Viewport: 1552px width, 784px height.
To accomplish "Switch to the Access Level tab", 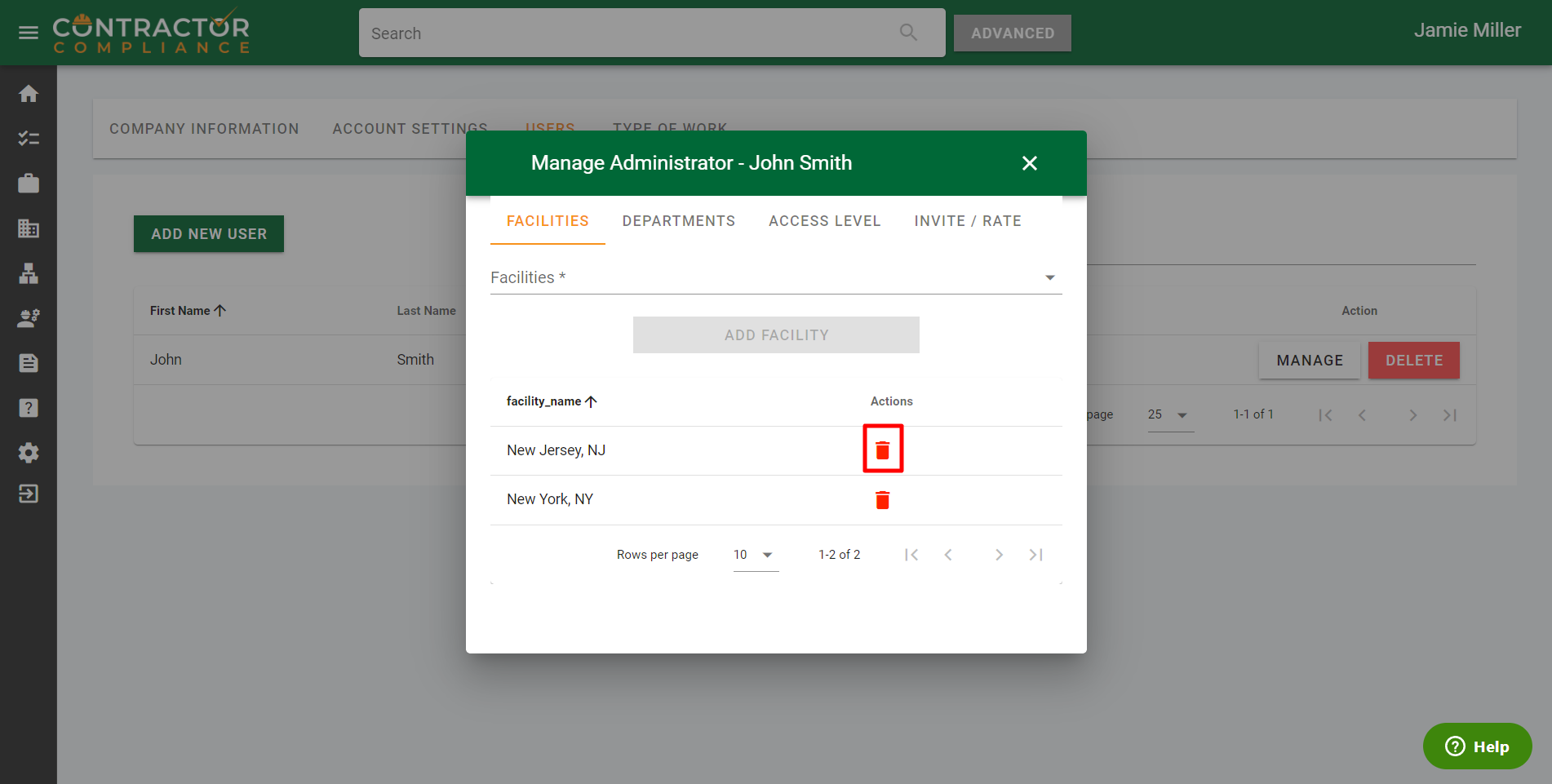I will click(x=824, y=221).
